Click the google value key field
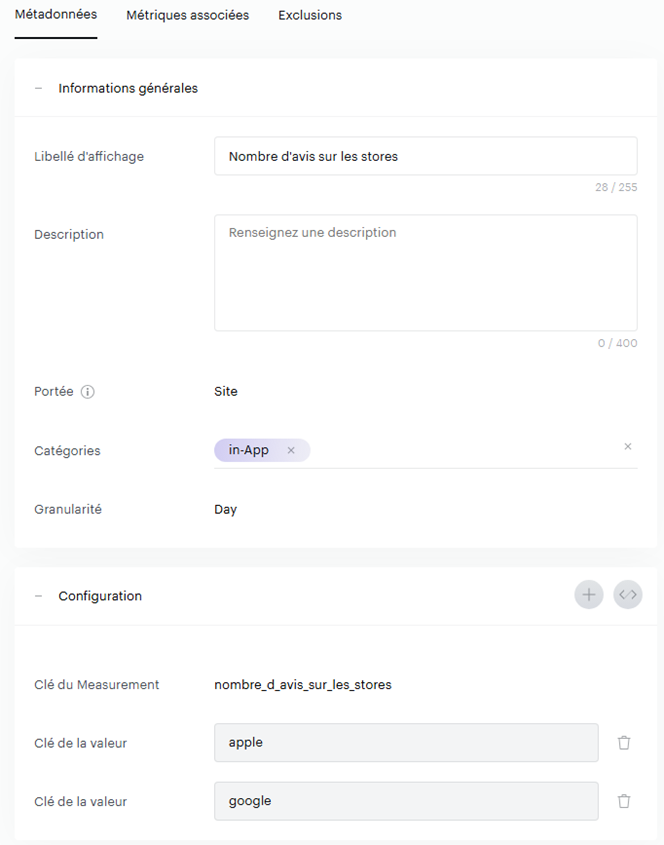The height and width of the screenshot is (845, 664). point(406,801)
